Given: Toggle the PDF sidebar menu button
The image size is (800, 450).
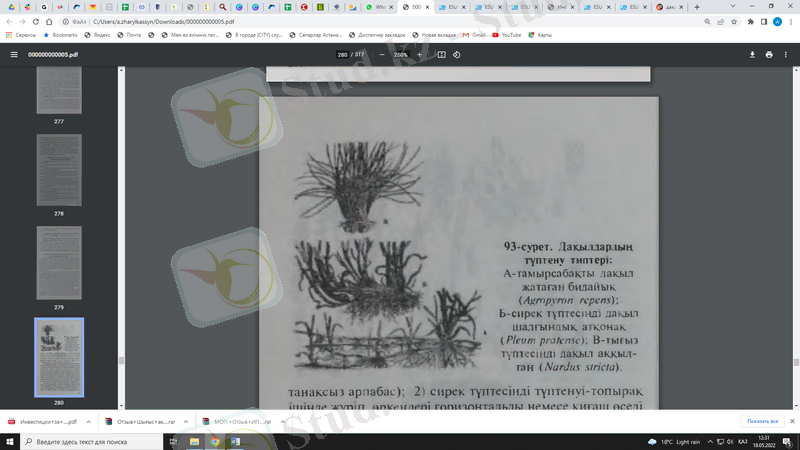Looking at the screenshot, I should pos(14,54).
